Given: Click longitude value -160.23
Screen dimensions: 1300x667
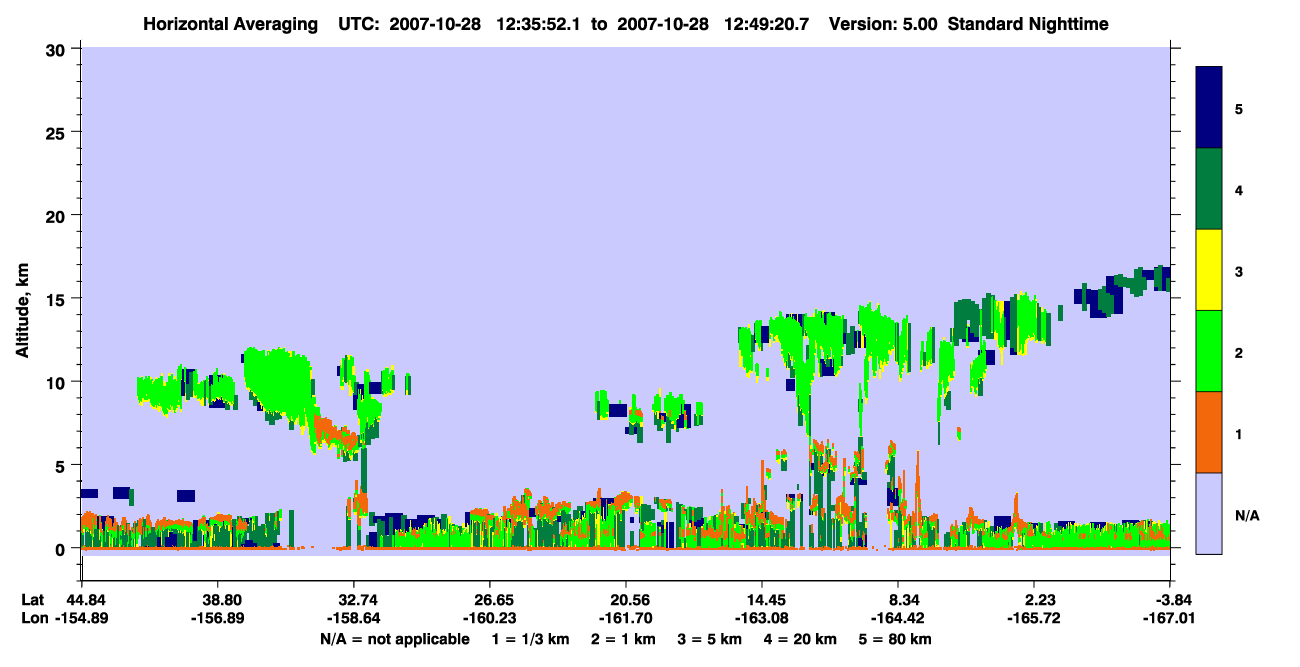Looking at the screenshot, I should [x=489, y=619].
